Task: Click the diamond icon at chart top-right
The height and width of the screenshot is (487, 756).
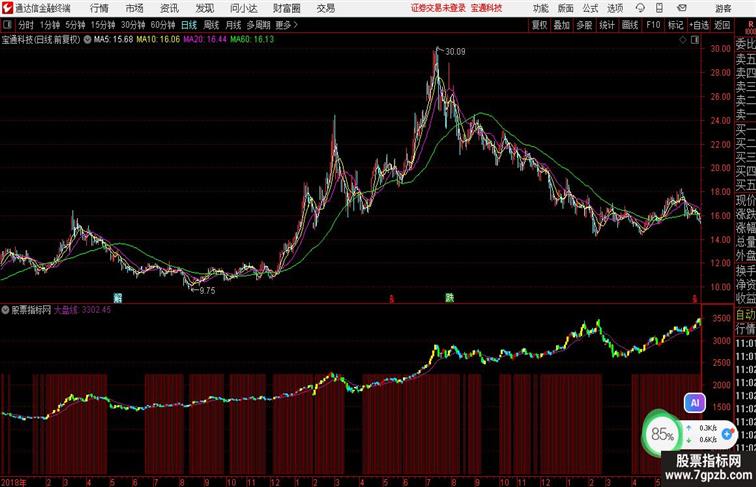Action: 683,40
